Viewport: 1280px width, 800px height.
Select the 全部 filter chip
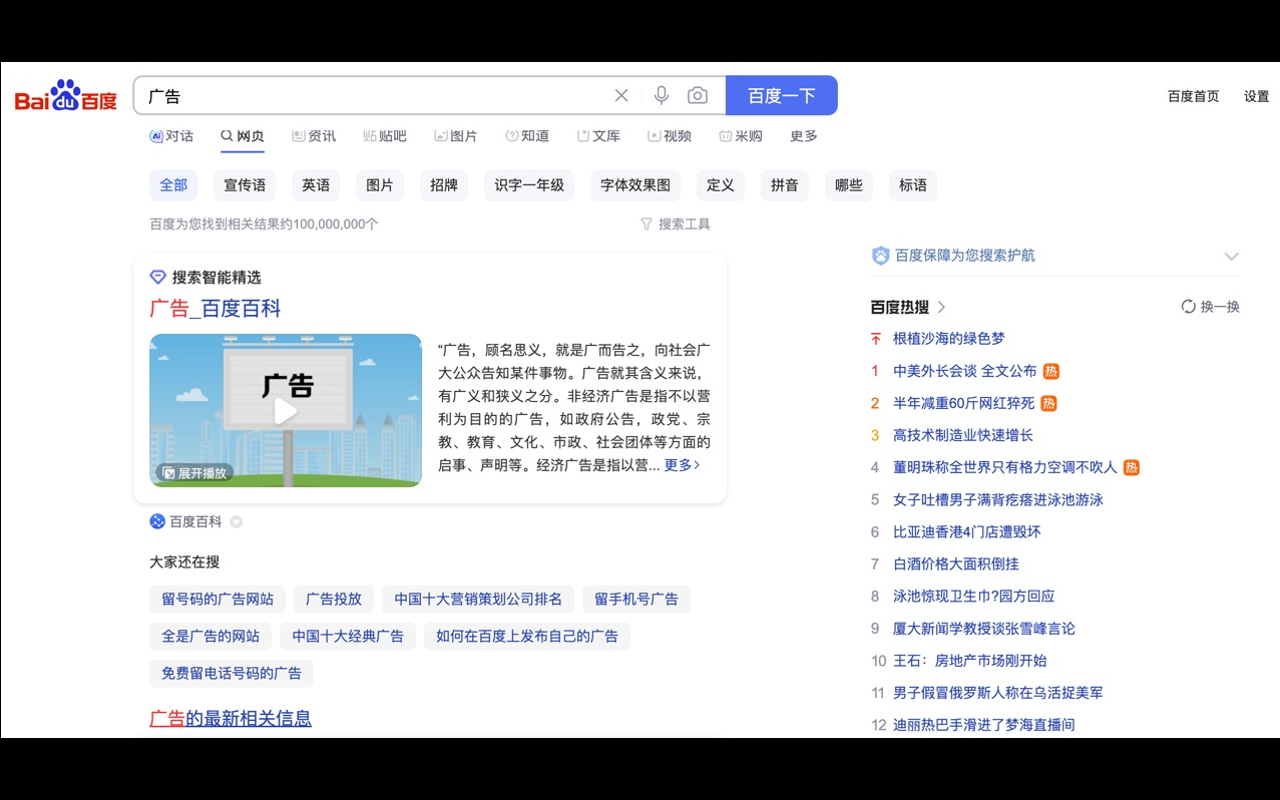173,185
